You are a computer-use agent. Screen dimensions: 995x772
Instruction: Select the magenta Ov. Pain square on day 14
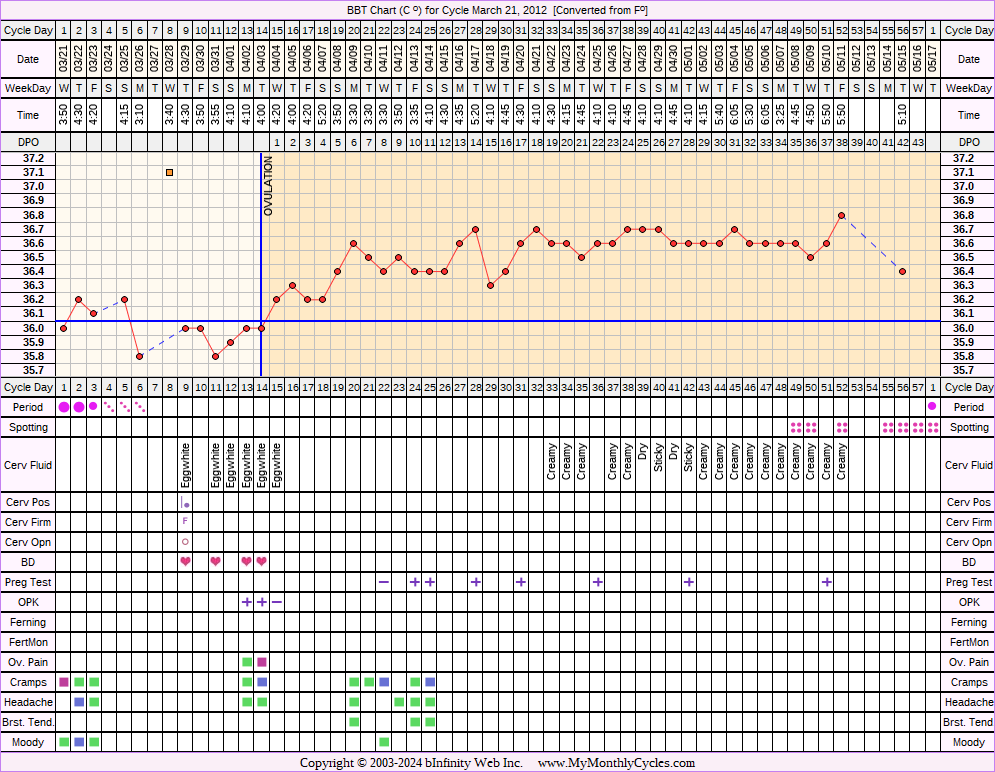coord(262,662)
